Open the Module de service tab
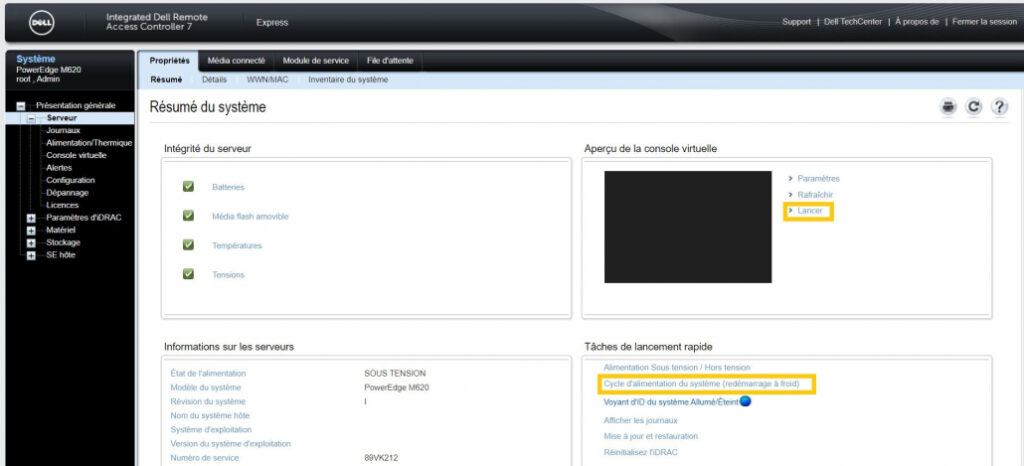Screen dimensions: 1024x466 point(316,61)
